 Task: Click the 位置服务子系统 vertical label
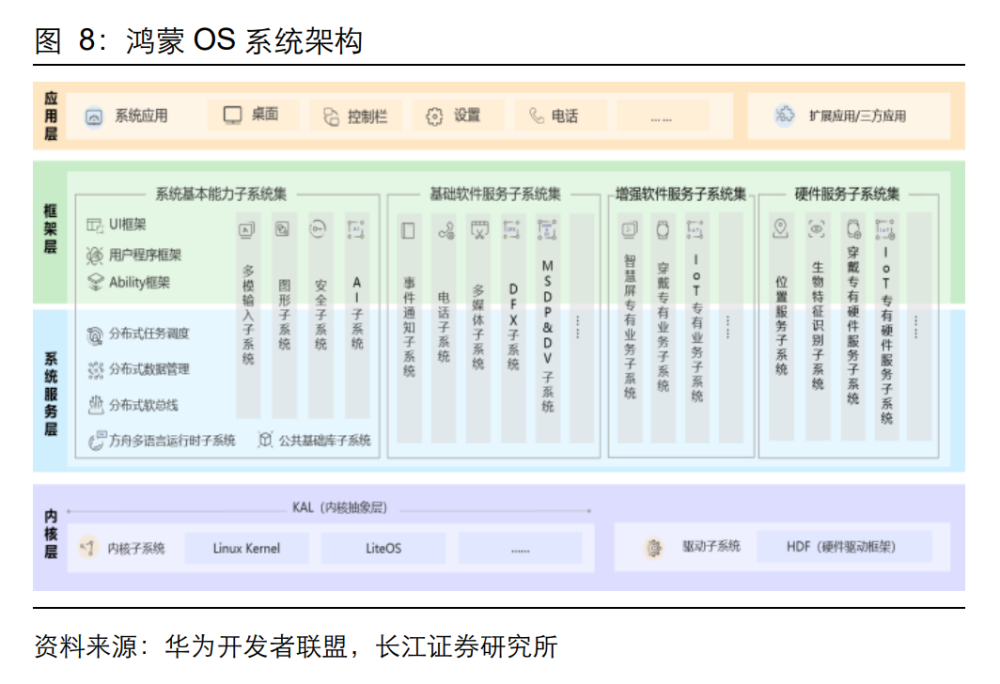click(x=781, y=326)
